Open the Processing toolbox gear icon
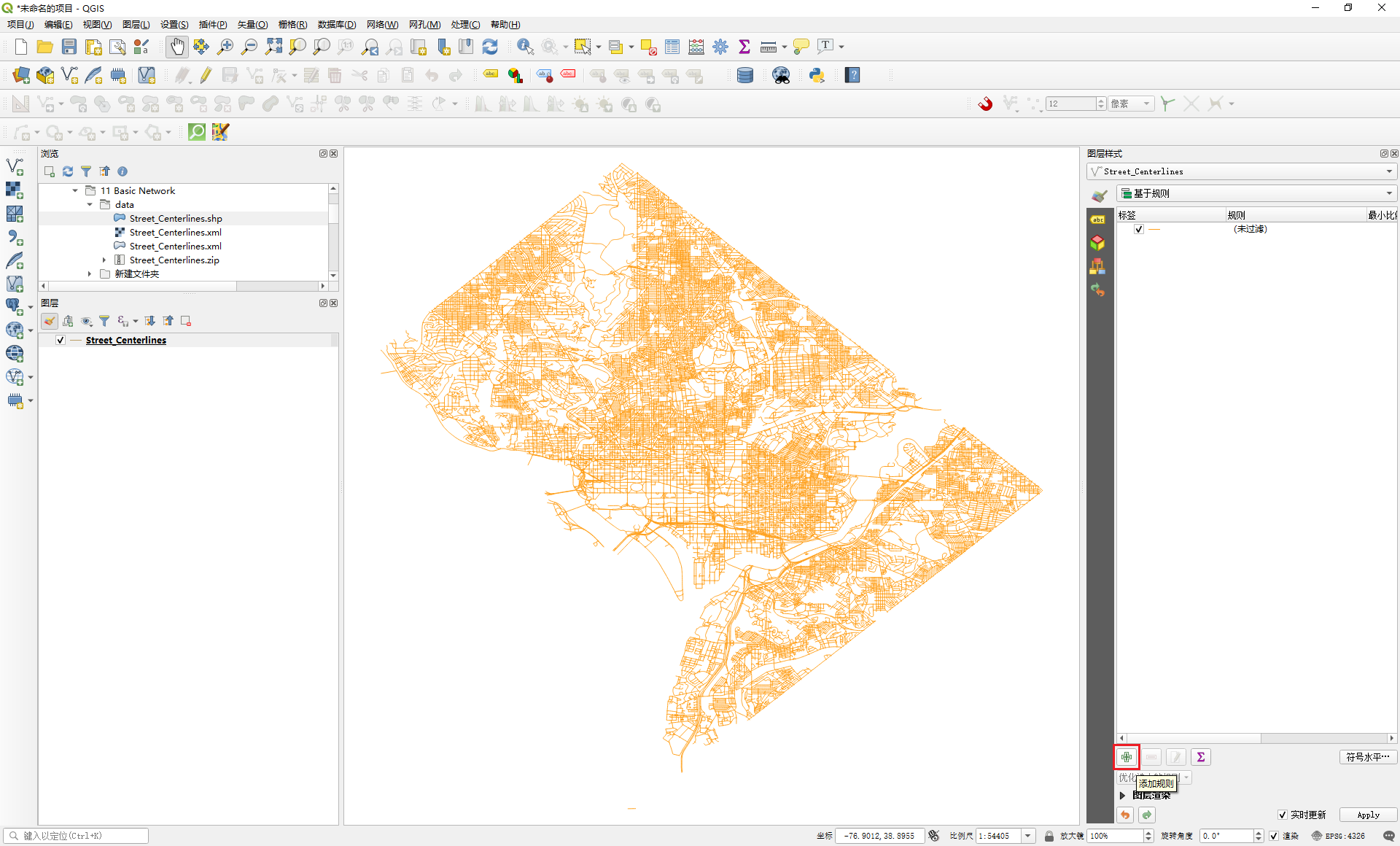 pyautogui.click(x=720, y=46)
